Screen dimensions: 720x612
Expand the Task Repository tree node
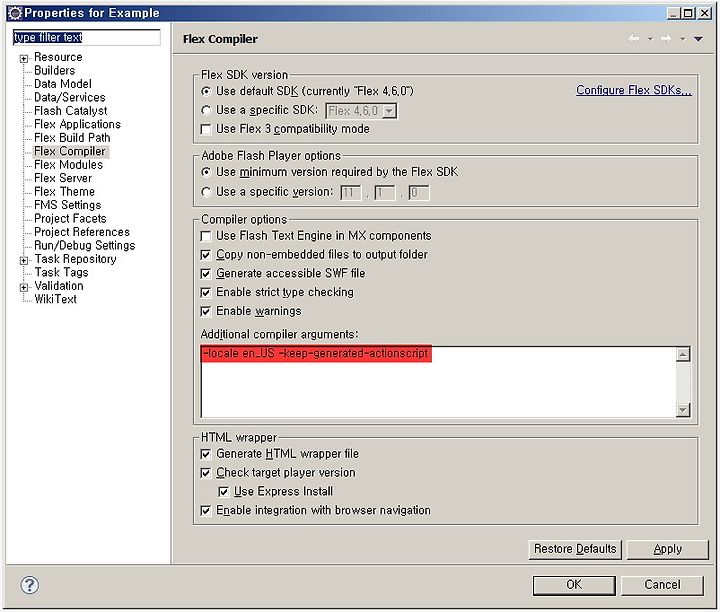click(x=23, y=260)
